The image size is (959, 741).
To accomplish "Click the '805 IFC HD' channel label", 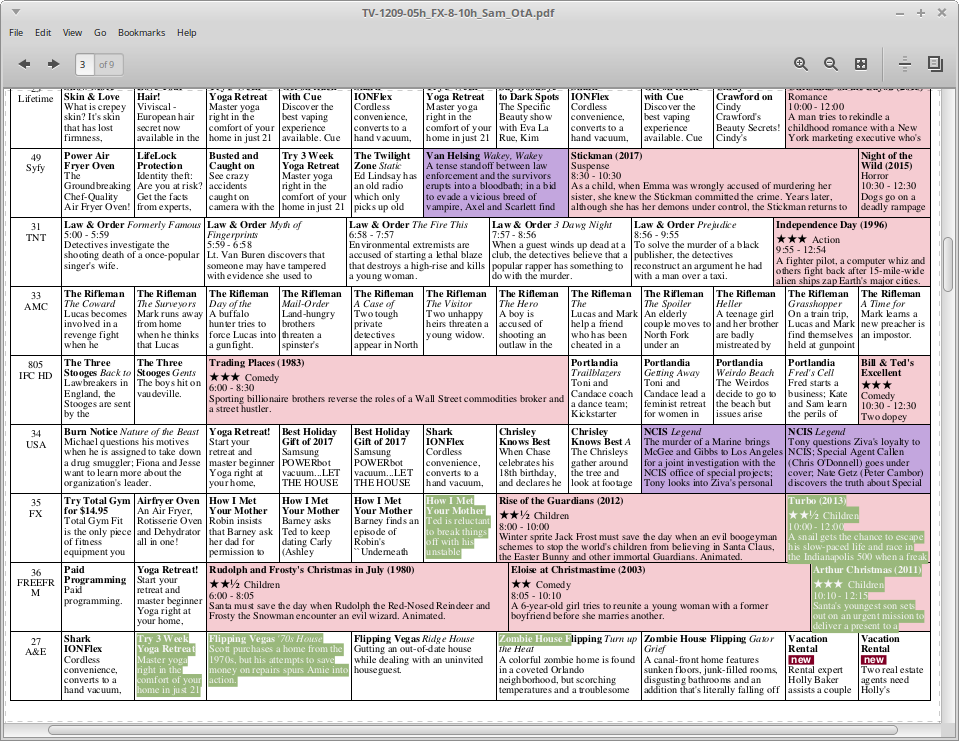I will (x=35, y=370).
